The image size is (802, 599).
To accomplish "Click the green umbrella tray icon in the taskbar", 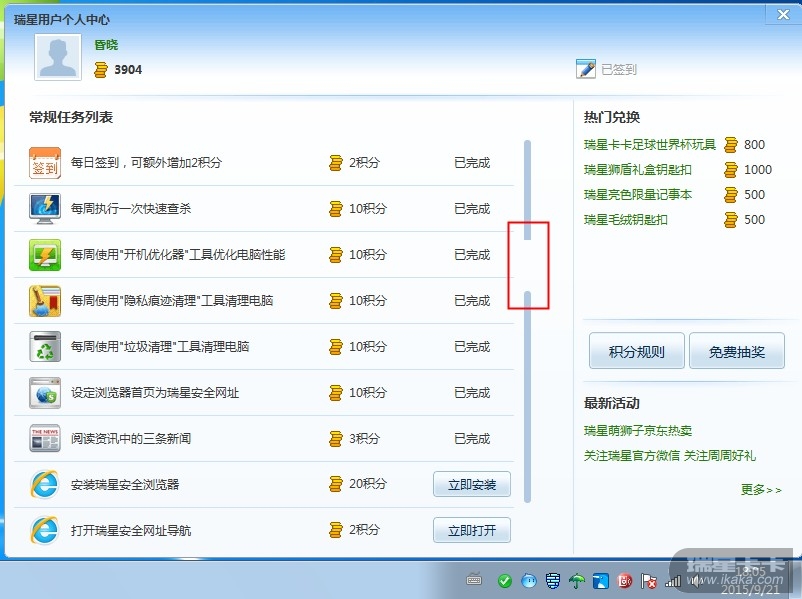I will [577, 581].
